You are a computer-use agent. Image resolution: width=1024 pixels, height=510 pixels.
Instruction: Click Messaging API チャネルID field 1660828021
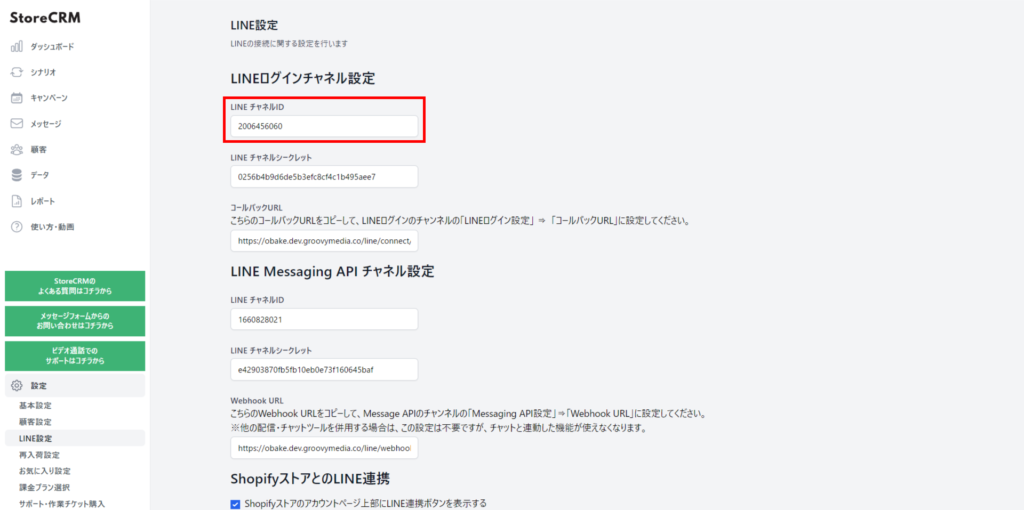324,319
